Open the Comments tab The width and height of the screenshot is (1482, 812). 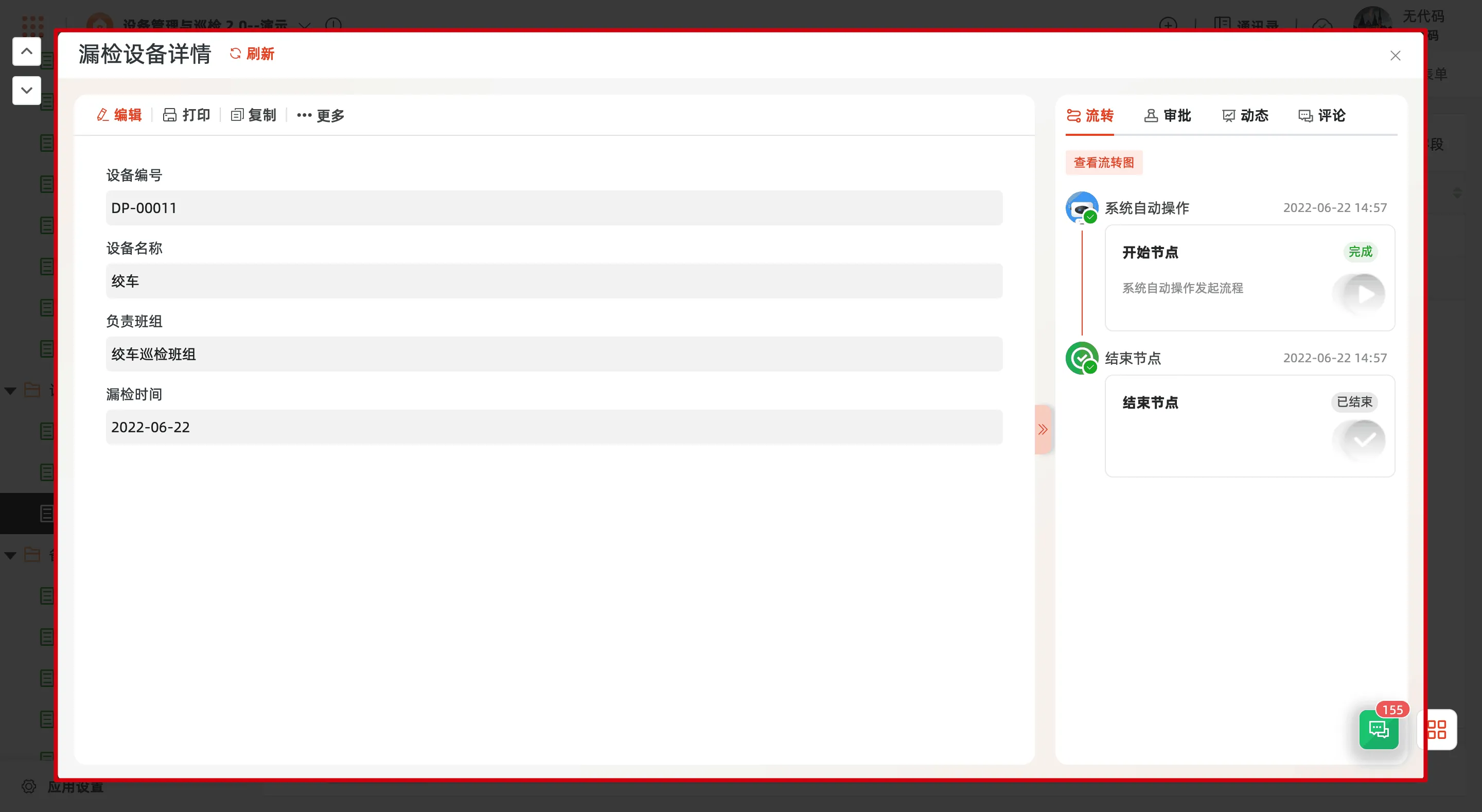click(1321, 115)
